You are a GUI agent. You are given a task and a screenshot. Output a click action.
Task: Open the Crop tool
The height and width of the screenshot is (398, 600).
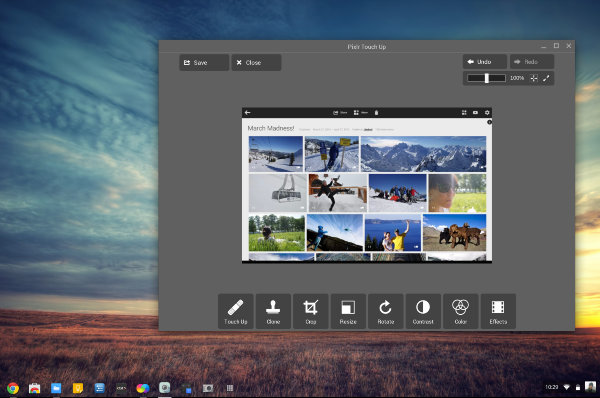click(x=311, y=311)
